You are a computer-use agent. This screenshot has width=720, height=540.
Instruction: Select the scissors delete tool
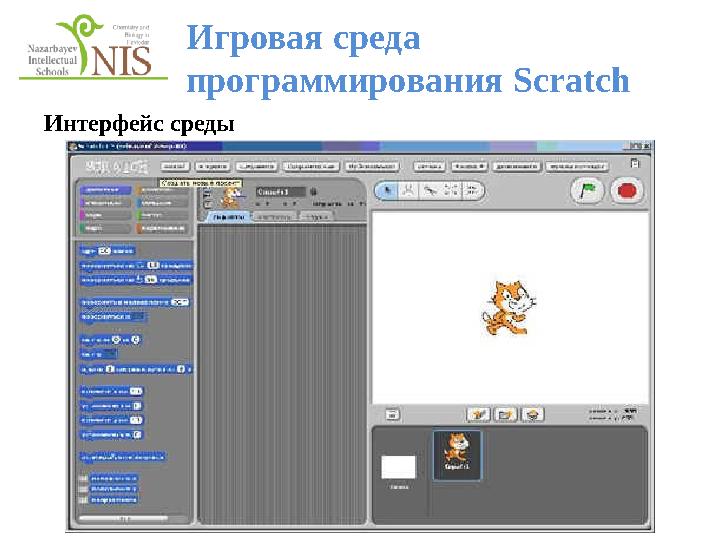(430, 190)
